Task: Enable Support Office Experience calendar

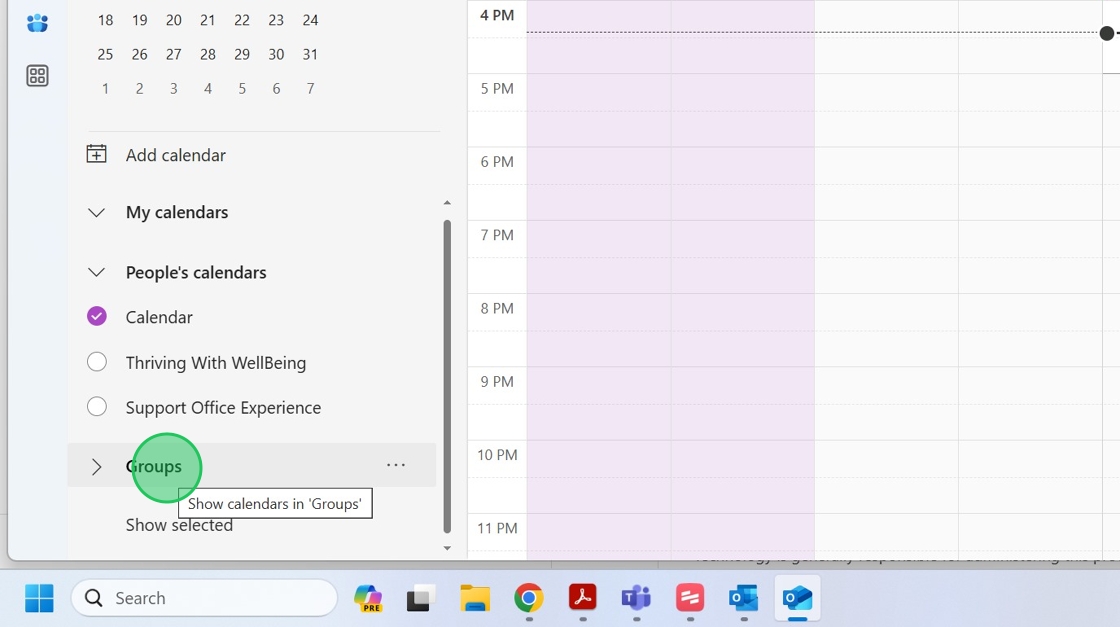Action: 97,407
